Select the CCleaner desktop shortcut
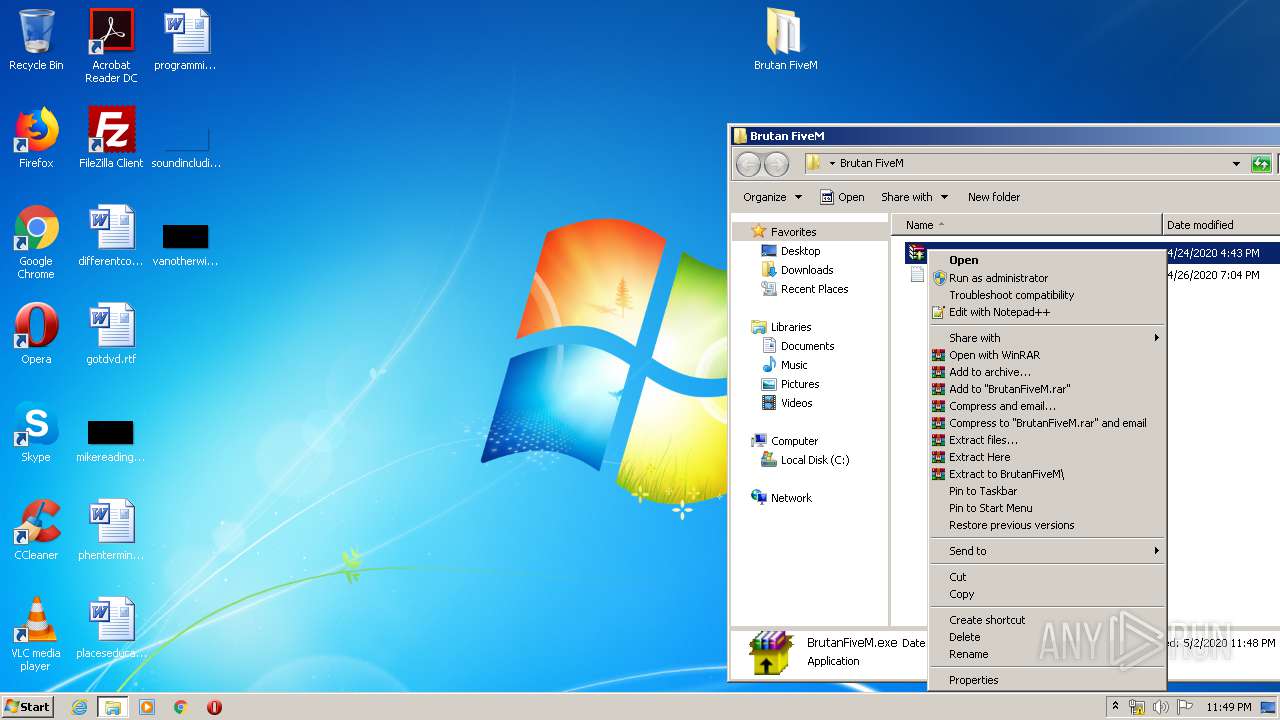 coord(36,530)
